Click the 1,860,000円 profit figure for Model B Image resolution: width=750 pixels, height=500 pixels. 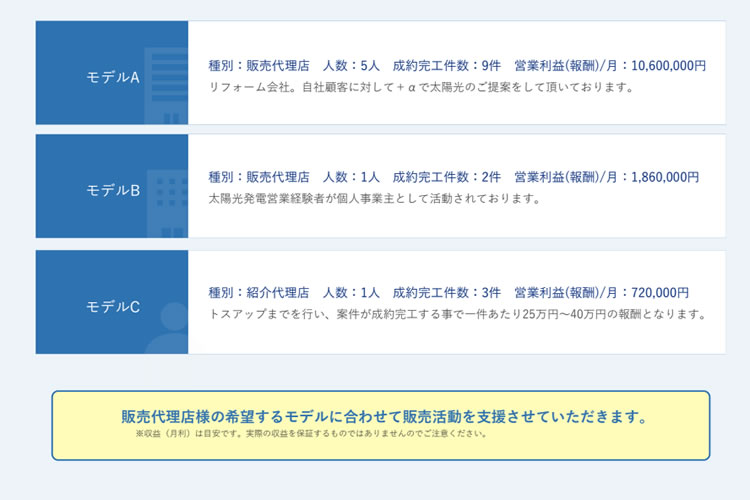tap(665, 177)
